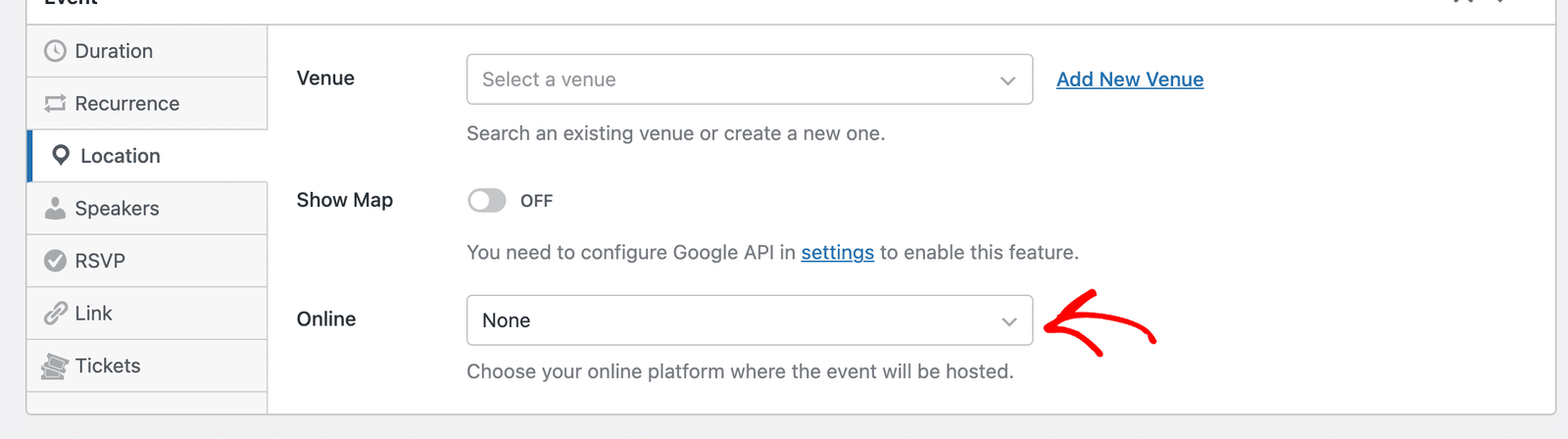Turn on the Show Map toggle
1568x439 pixels.
(487, 201)
